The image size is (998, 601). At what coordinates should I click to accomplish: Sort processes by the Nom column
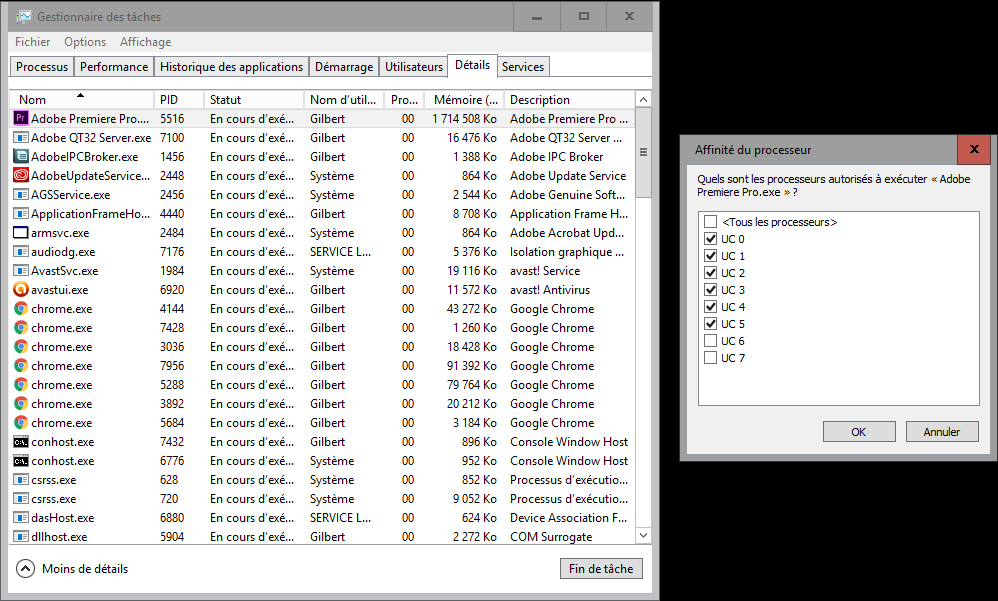point(81,99)
